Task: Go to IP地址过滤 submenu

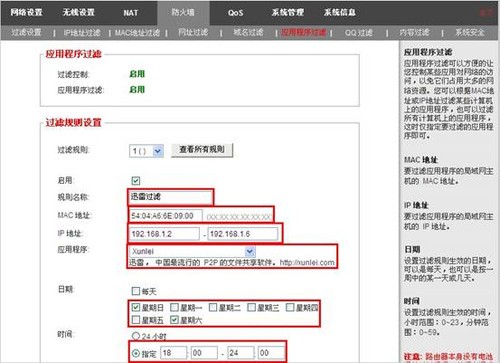Action: click(x=82, y=33)
